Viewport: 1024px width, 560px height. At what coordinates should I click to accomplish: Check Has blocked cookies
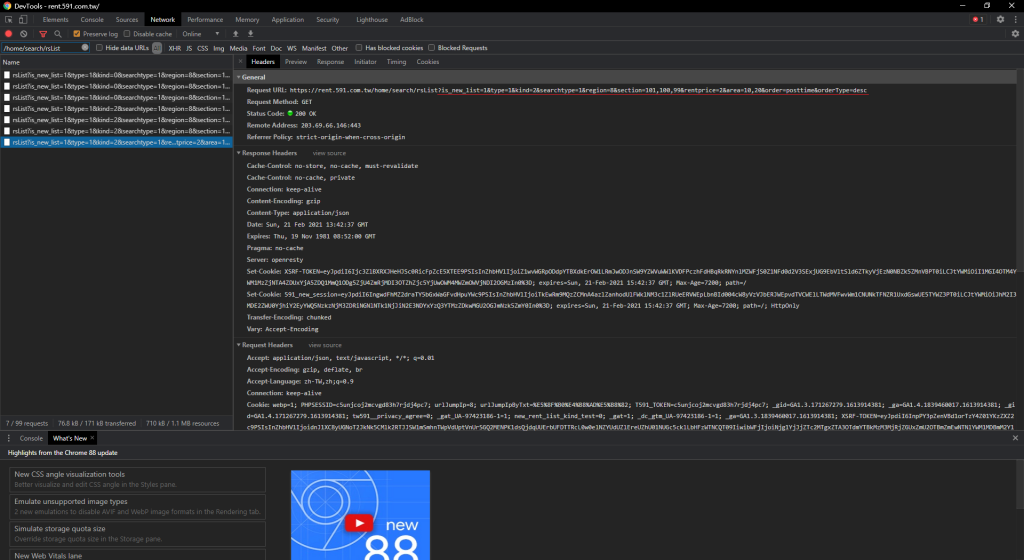point(359,48)
